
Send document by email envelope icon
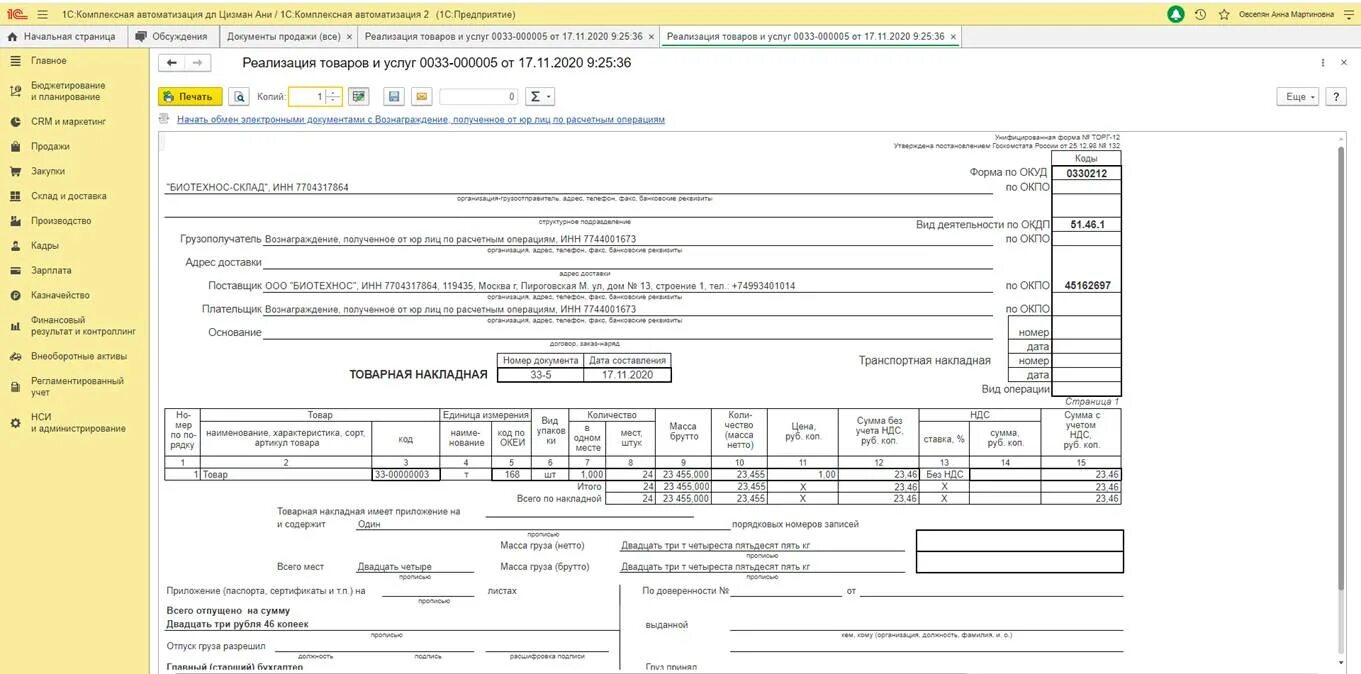pos(421,97)
